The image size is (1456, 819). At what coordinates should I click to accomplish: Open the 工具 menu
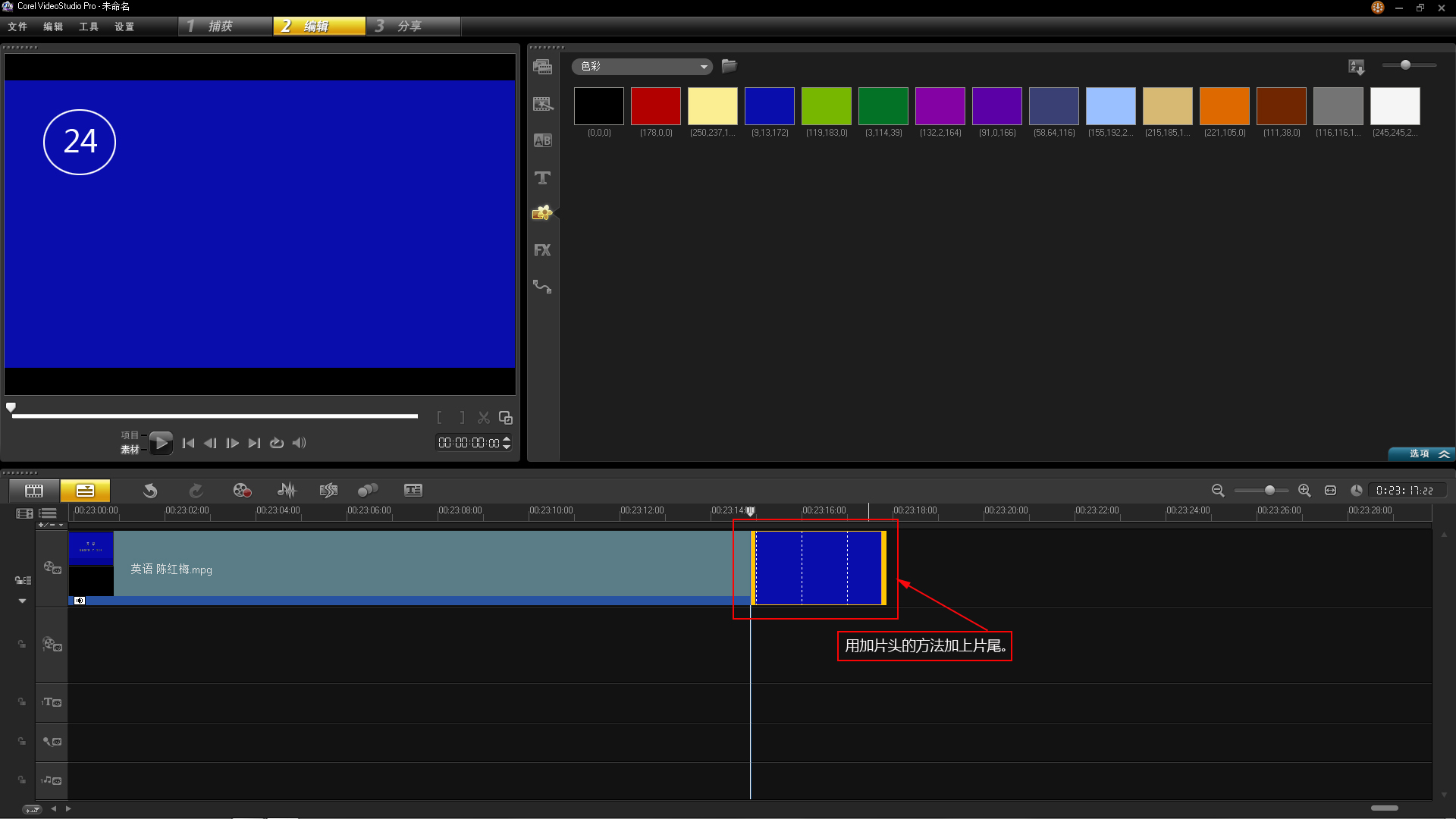coord(89,27)
